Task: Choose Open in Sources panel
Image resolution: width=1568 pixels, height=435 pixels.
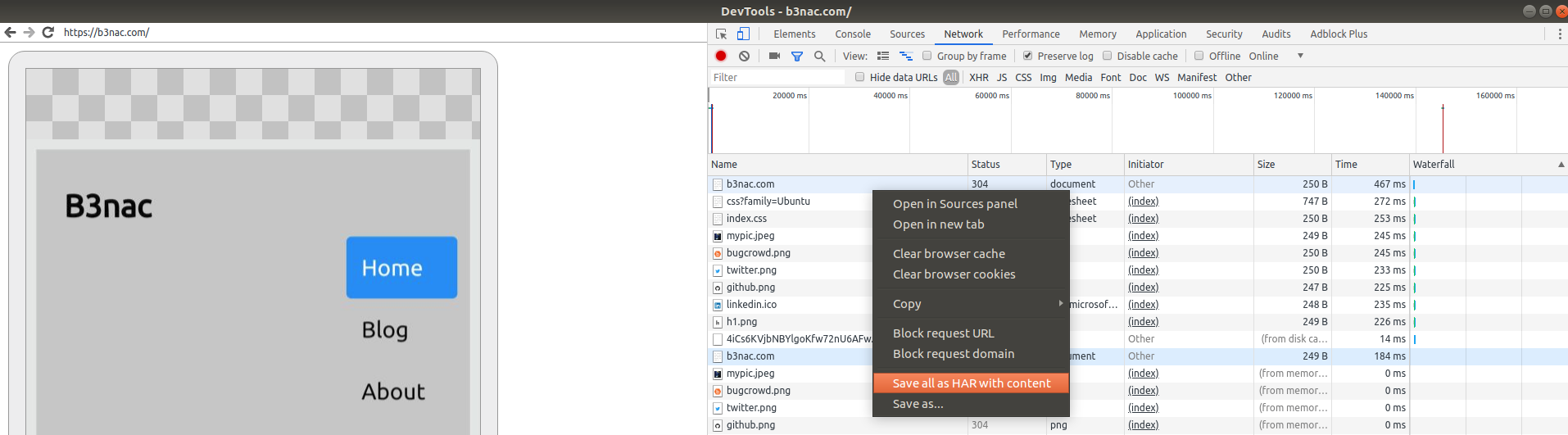Action: tap(971, 204)
